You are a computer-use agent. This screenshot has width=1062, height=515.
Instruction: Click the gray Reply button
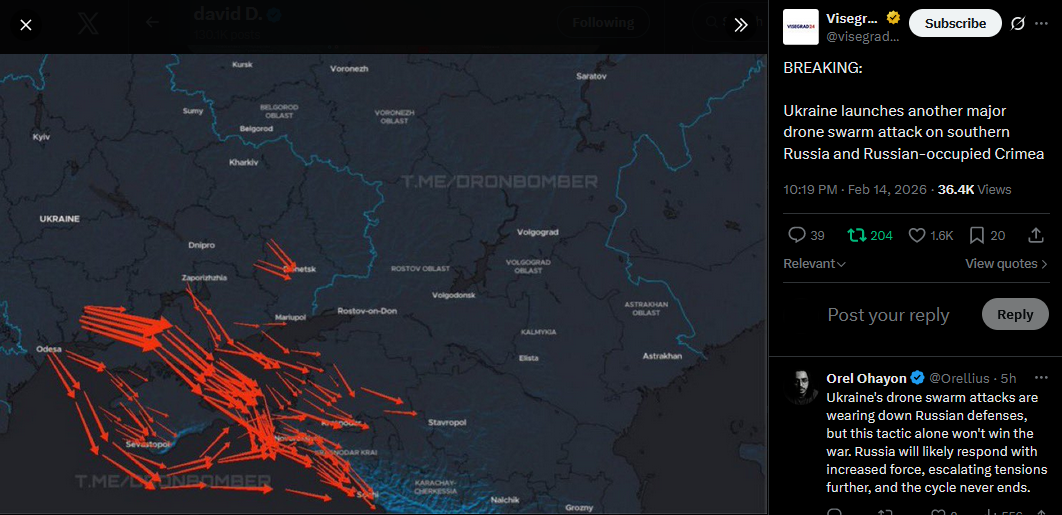coord(1015,314)
